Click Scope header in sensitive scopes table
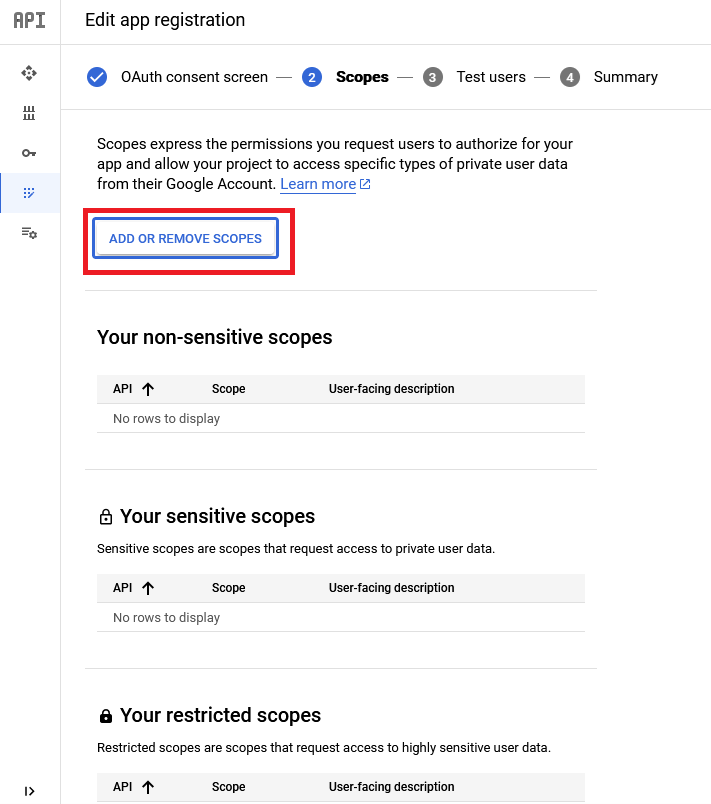This screenshot has width=711, height=804. tap(229, 588)
